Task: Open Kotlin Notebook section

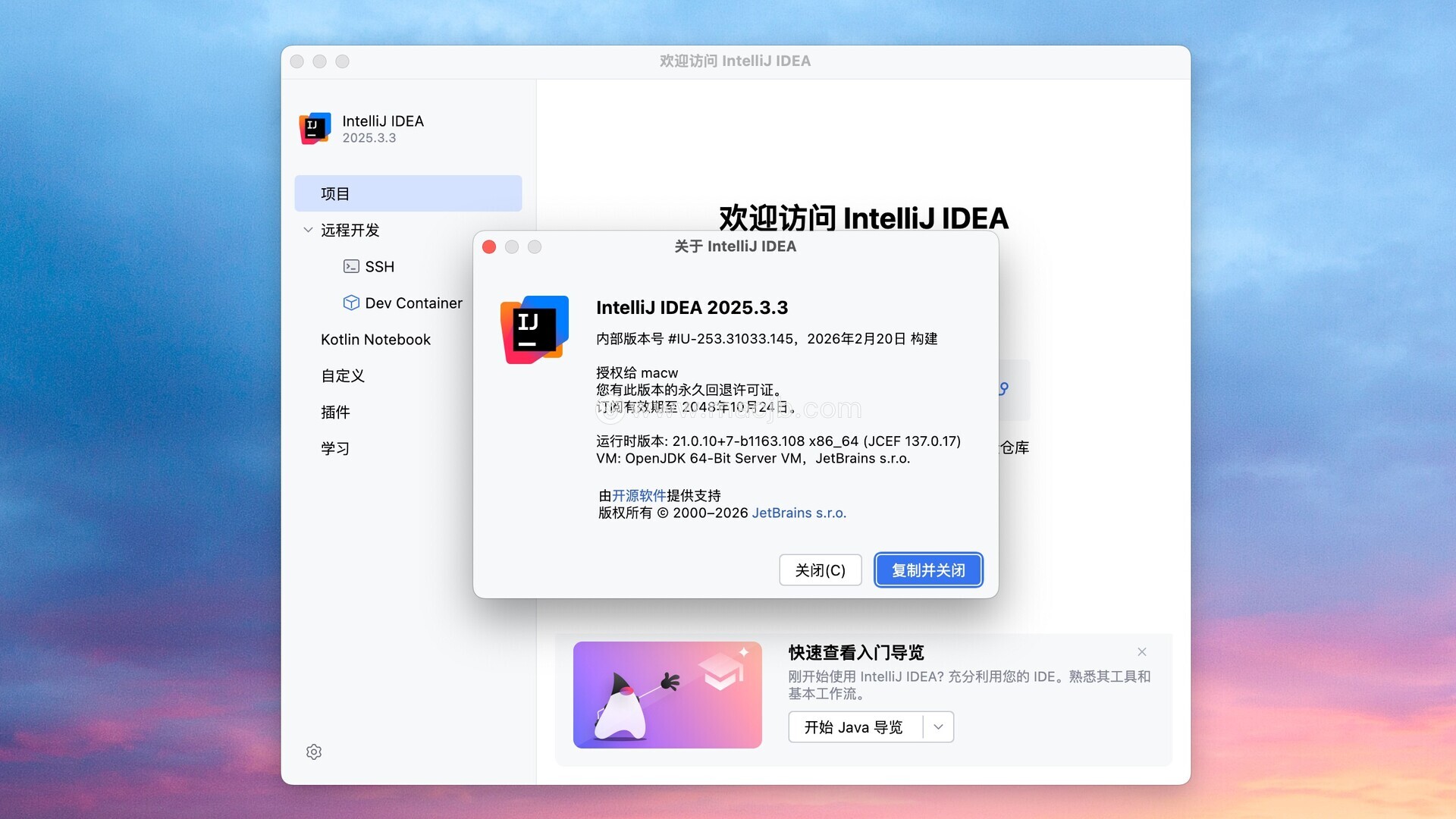Action: pyautogui.click(x=375, y=339)
